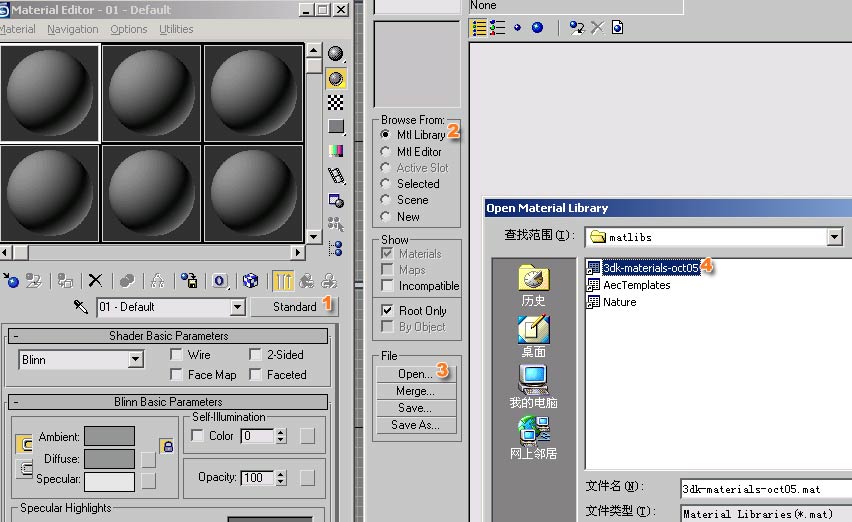The image size is (852, 522).
Task: Toggle the Root Only checkbox
Action: click(387, 311)
